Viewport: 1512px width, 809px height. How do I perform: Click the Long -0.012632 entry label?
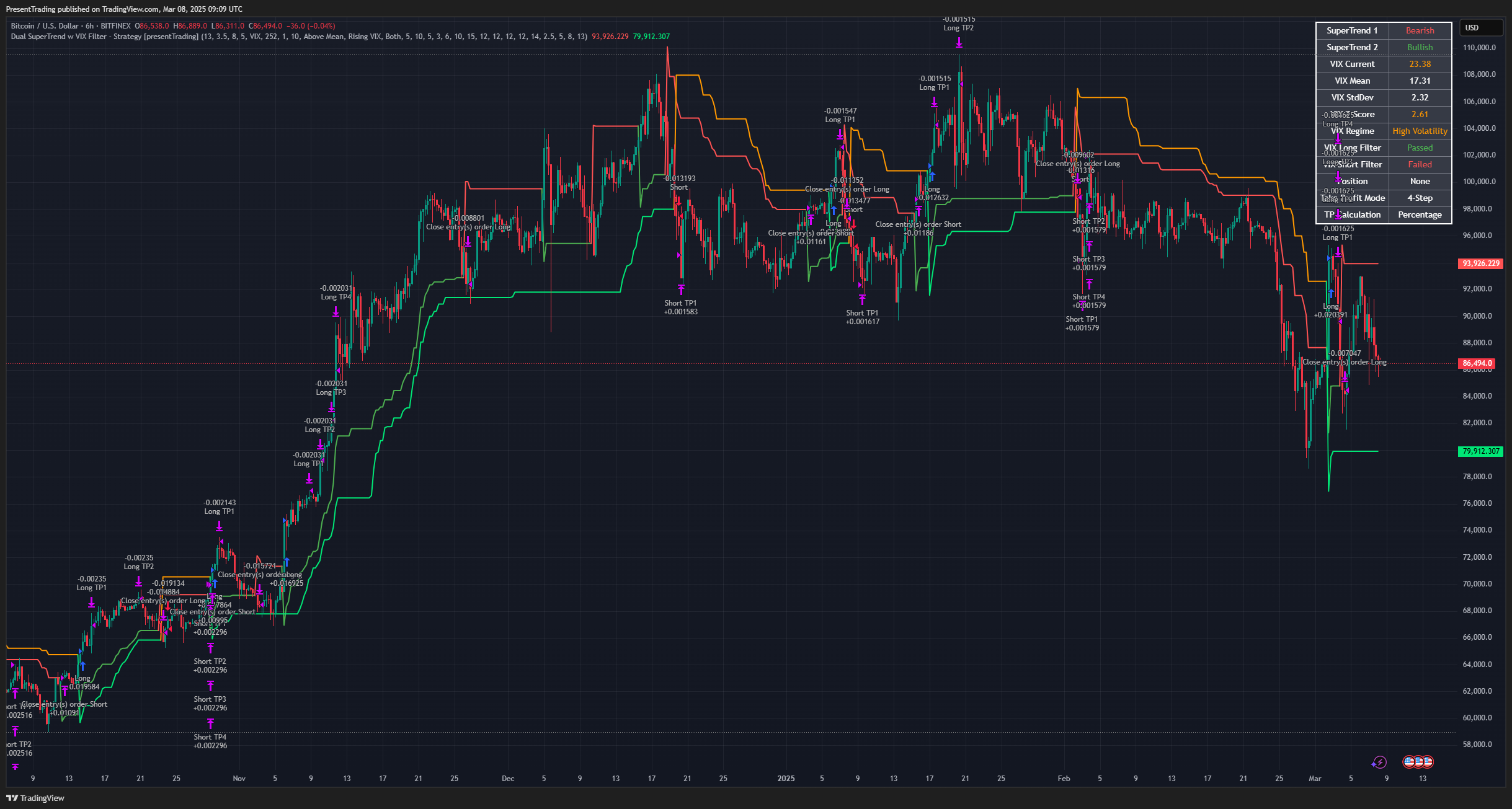pyautogui.click(x=932, y=193)
